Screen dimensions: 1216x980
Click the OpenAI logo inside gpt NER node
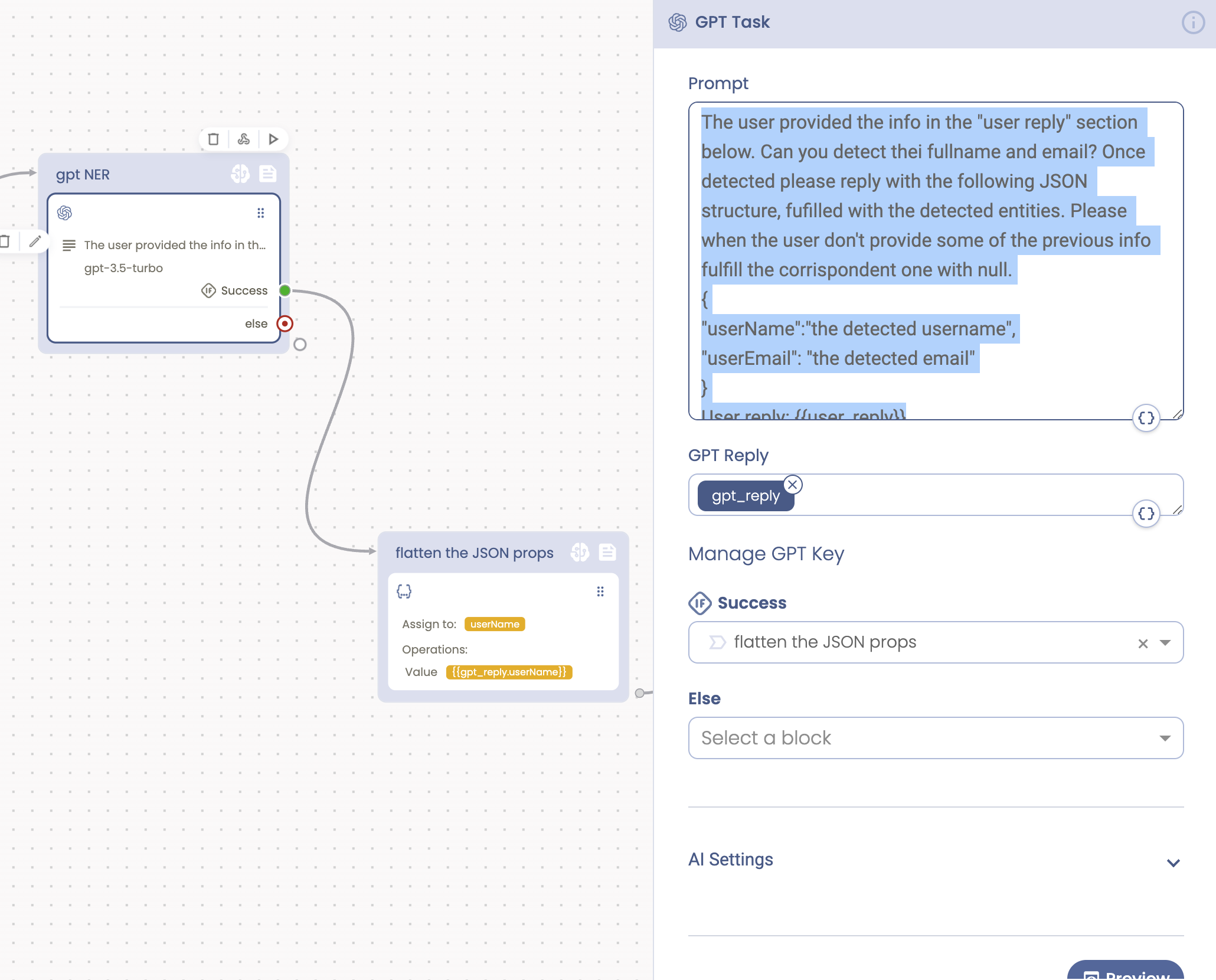click(x=66, y=213)
